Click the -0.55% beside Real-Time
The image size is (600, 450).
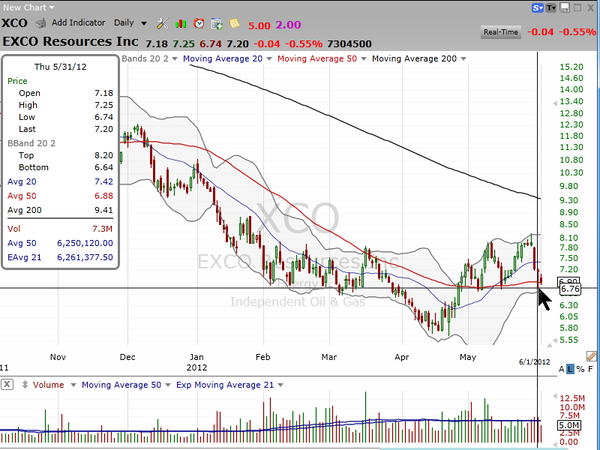tap(577, 32)
